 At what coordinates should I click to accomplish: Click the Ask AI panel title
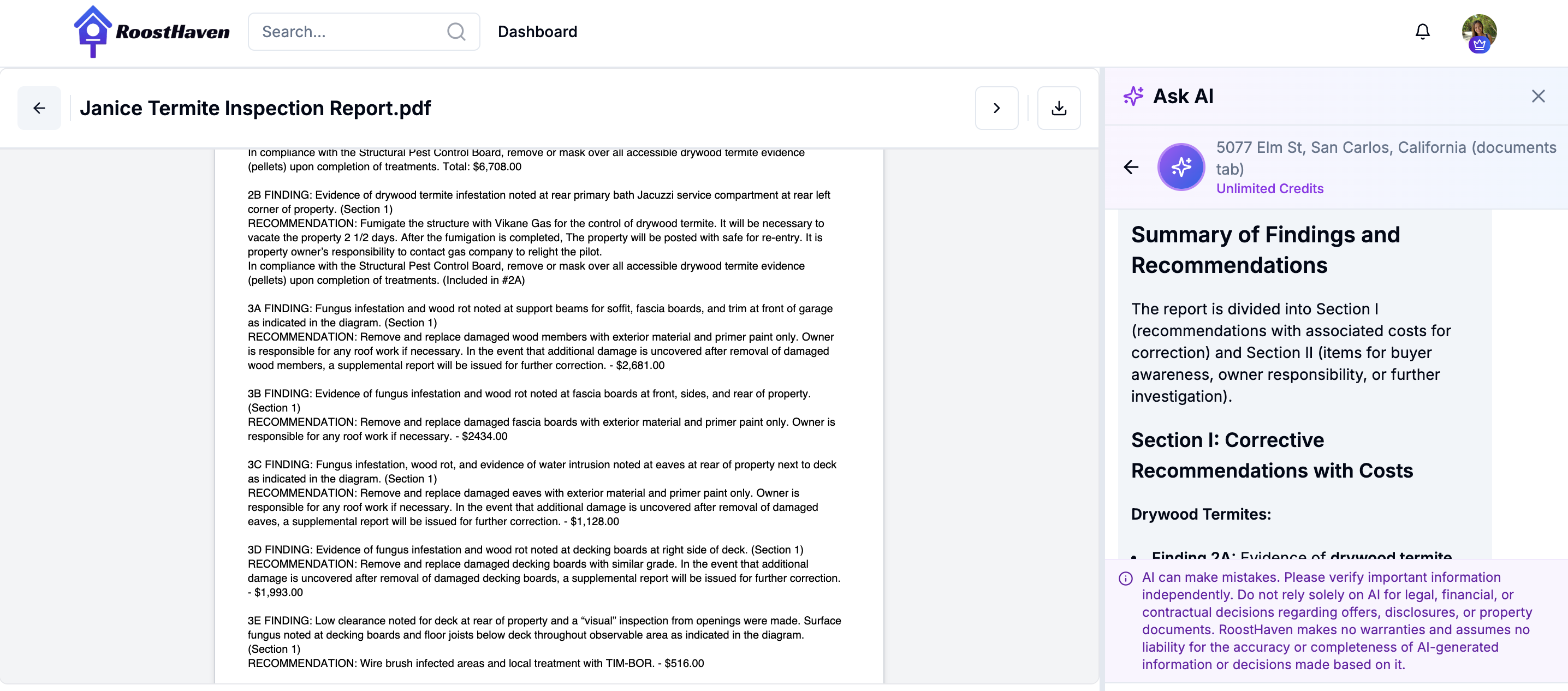pos(1183,96)
